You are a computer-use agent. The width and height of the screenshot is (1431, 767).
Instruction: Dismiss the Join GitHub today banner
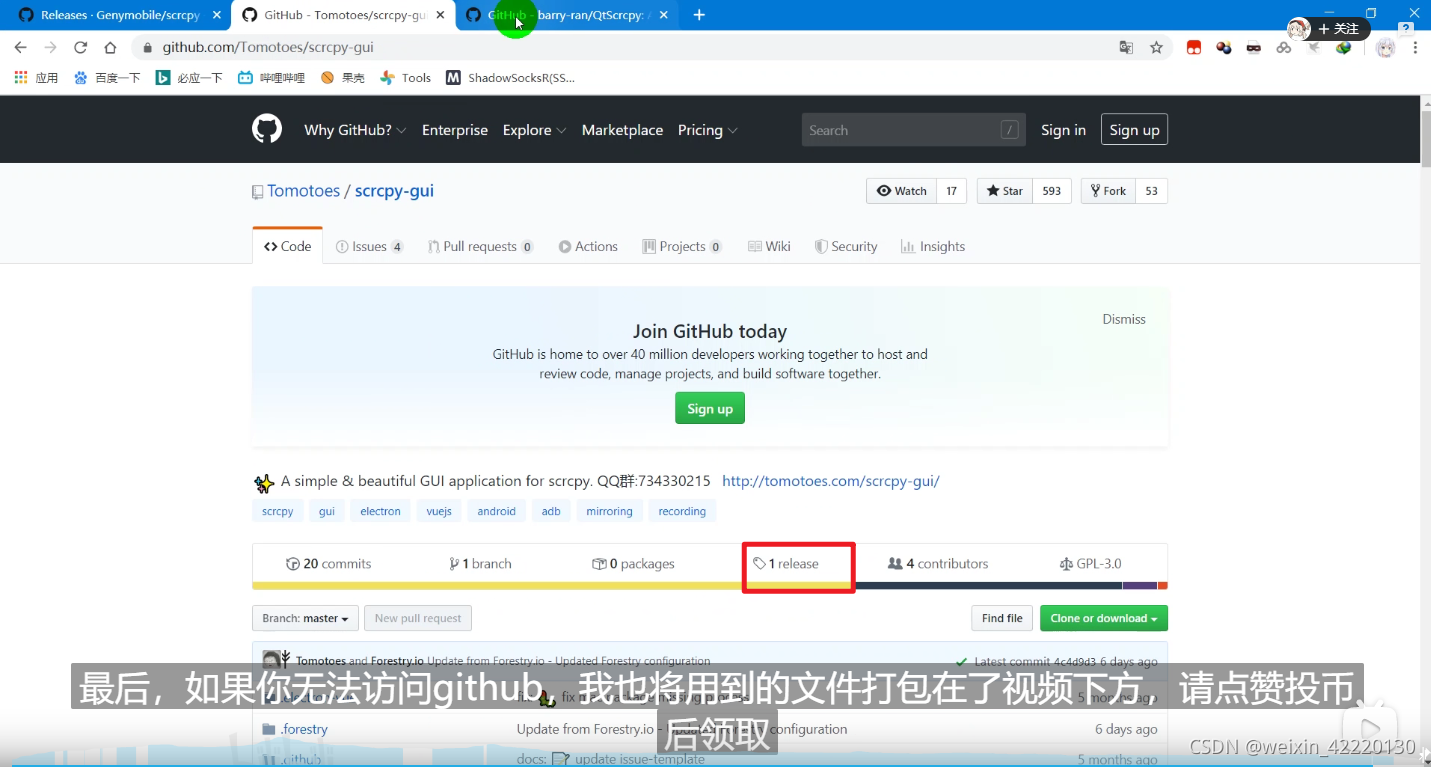(x=1124, y=319)
